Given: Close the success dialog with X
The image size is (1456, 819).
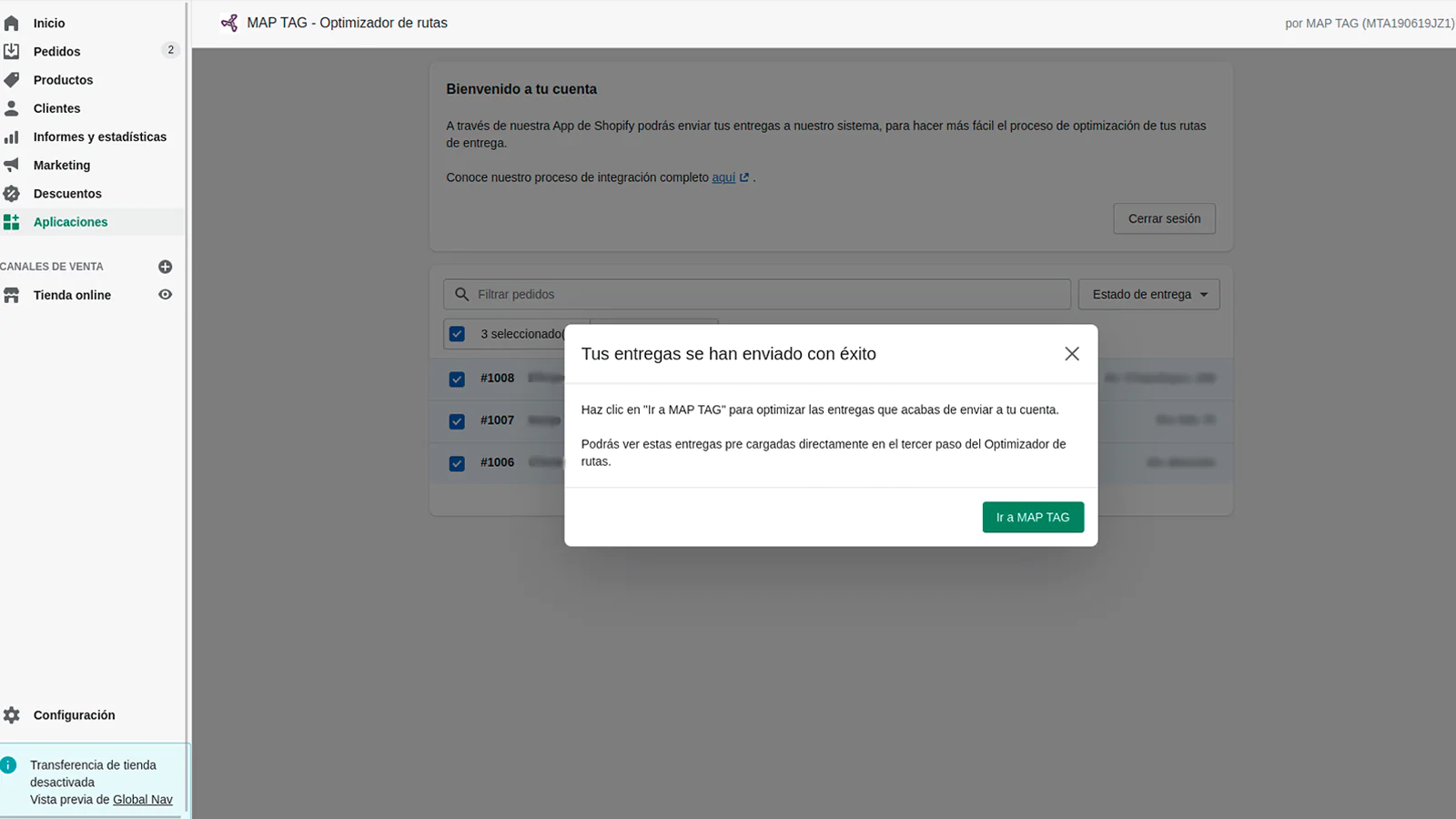Looking at the screenshot, I should (x=1072, y=354).
